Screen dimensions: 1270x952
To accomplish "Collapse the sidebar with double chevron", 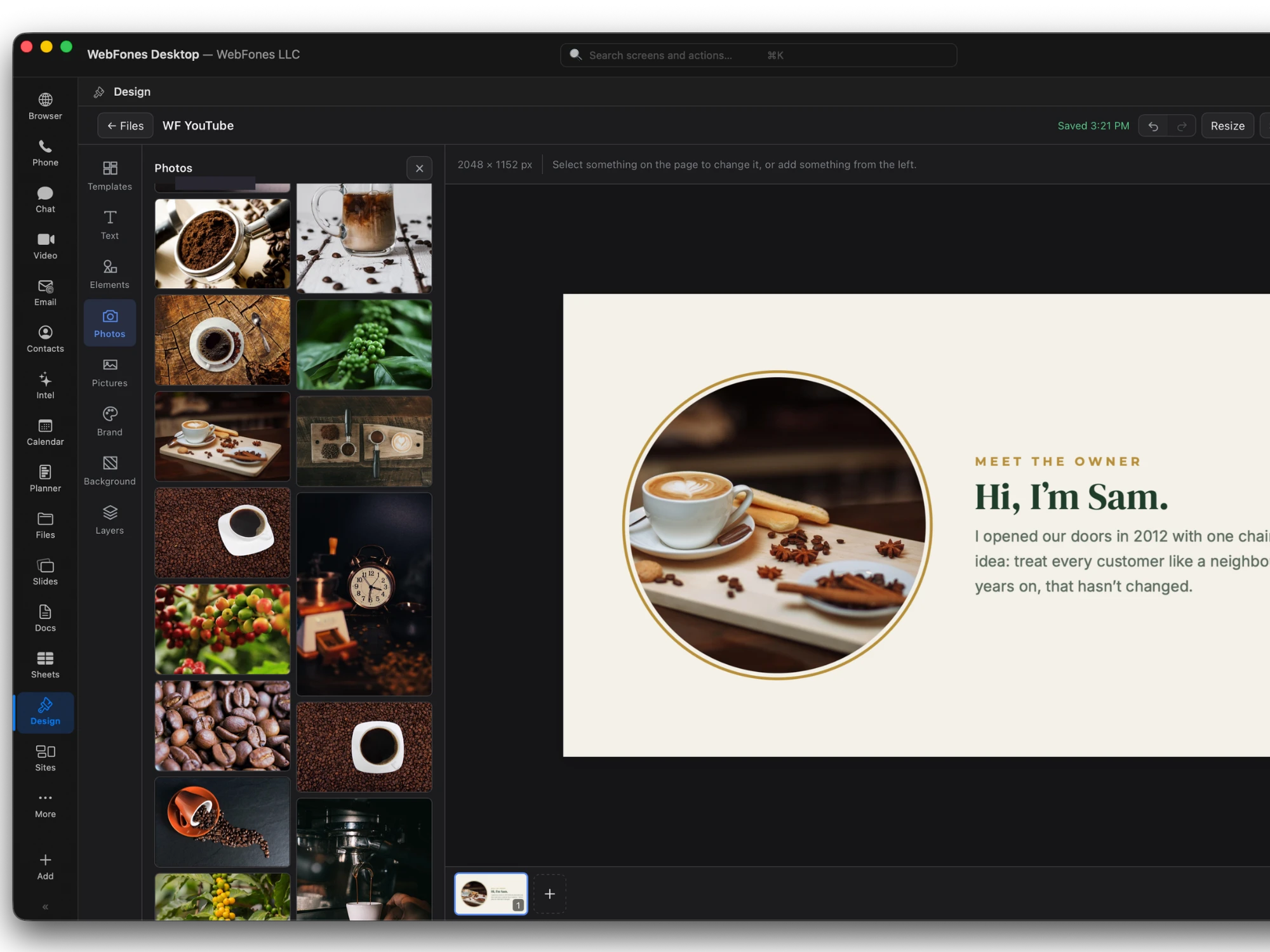I will point(45,907).
